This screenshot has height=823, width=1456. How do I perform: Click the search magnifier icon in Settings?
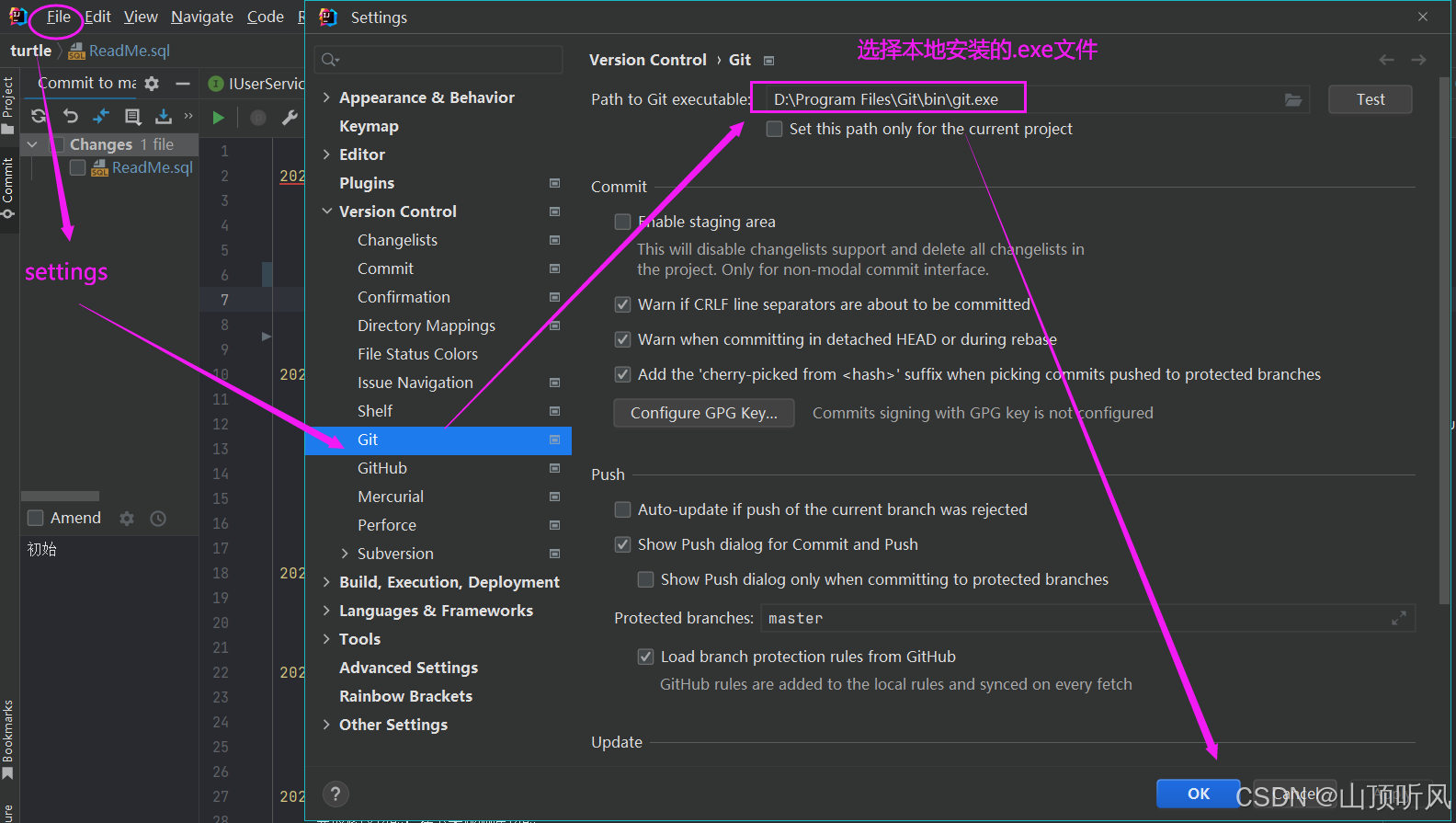(x=331, y=60)
